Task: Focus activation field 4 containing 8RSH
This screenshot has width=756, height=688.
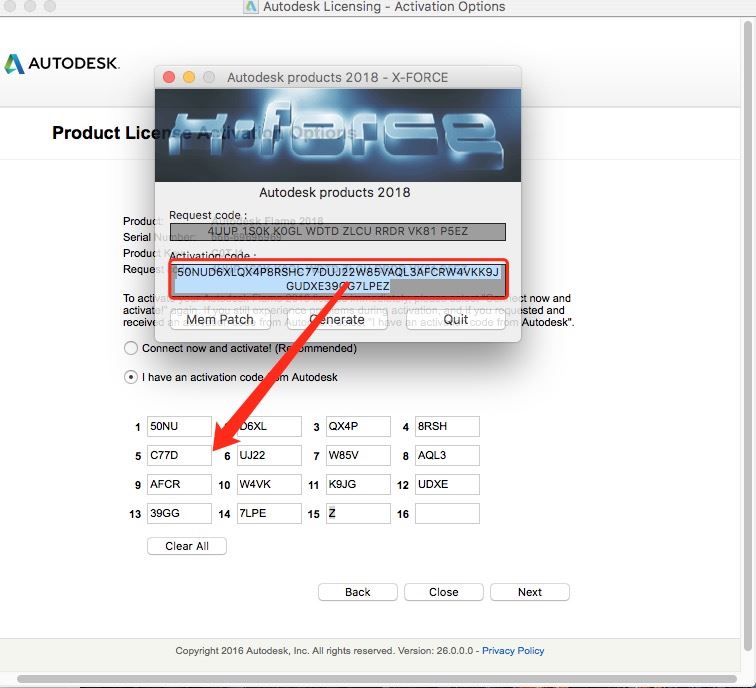Action: click(447, 427)
